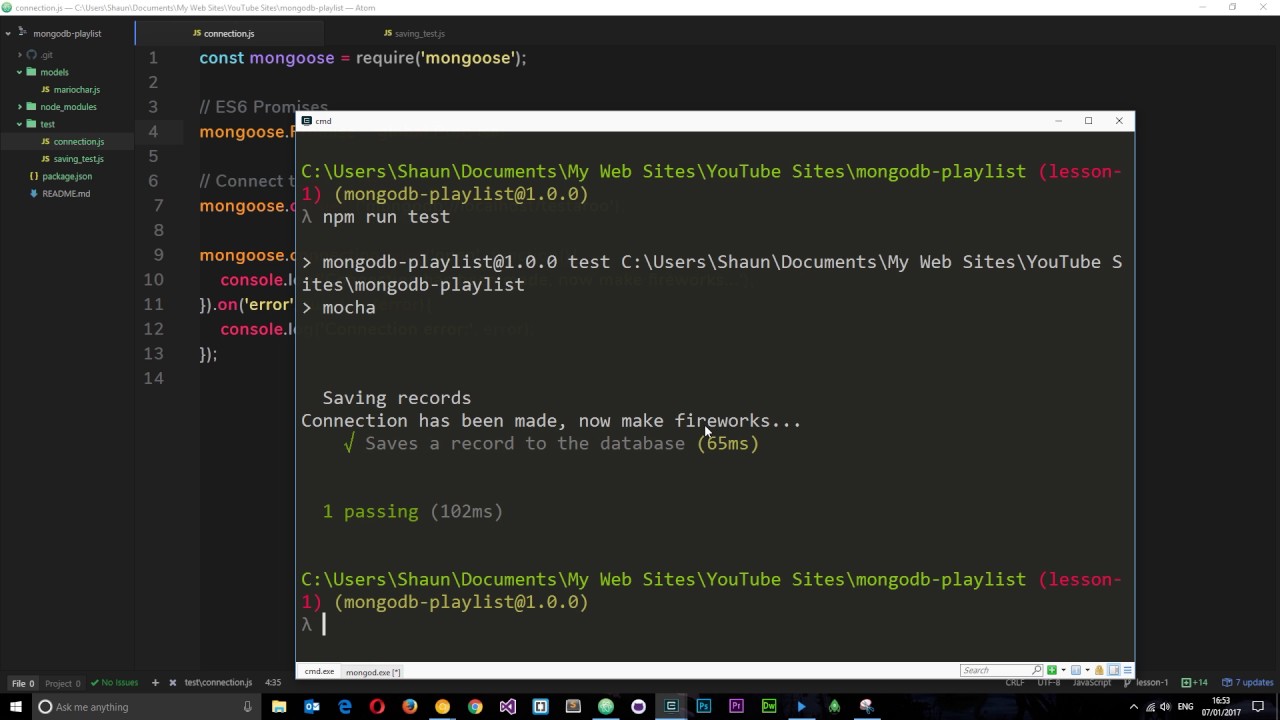This screenshot has width=1280, height=720.
Task: Click the lesson-1 git branch indicator
Action: [x=1146, y=683]
